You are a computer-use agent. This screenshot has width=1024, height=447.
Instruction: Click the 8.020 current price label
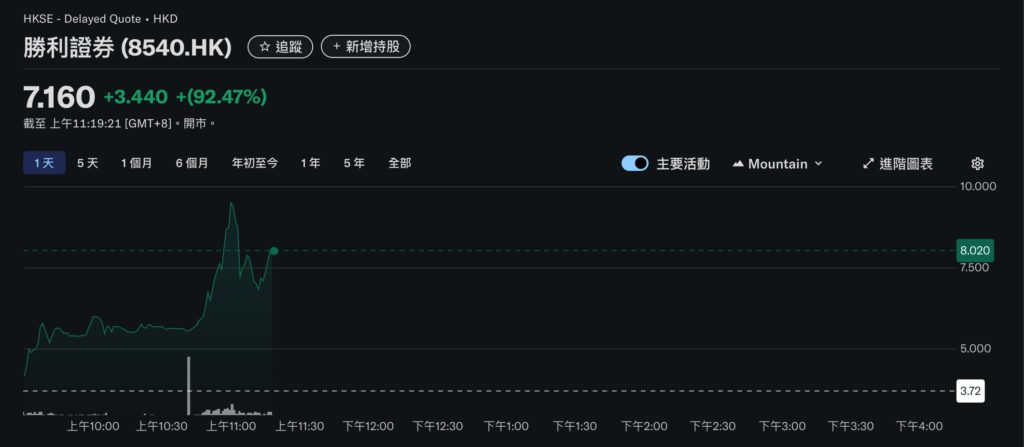tap(973, 250)
